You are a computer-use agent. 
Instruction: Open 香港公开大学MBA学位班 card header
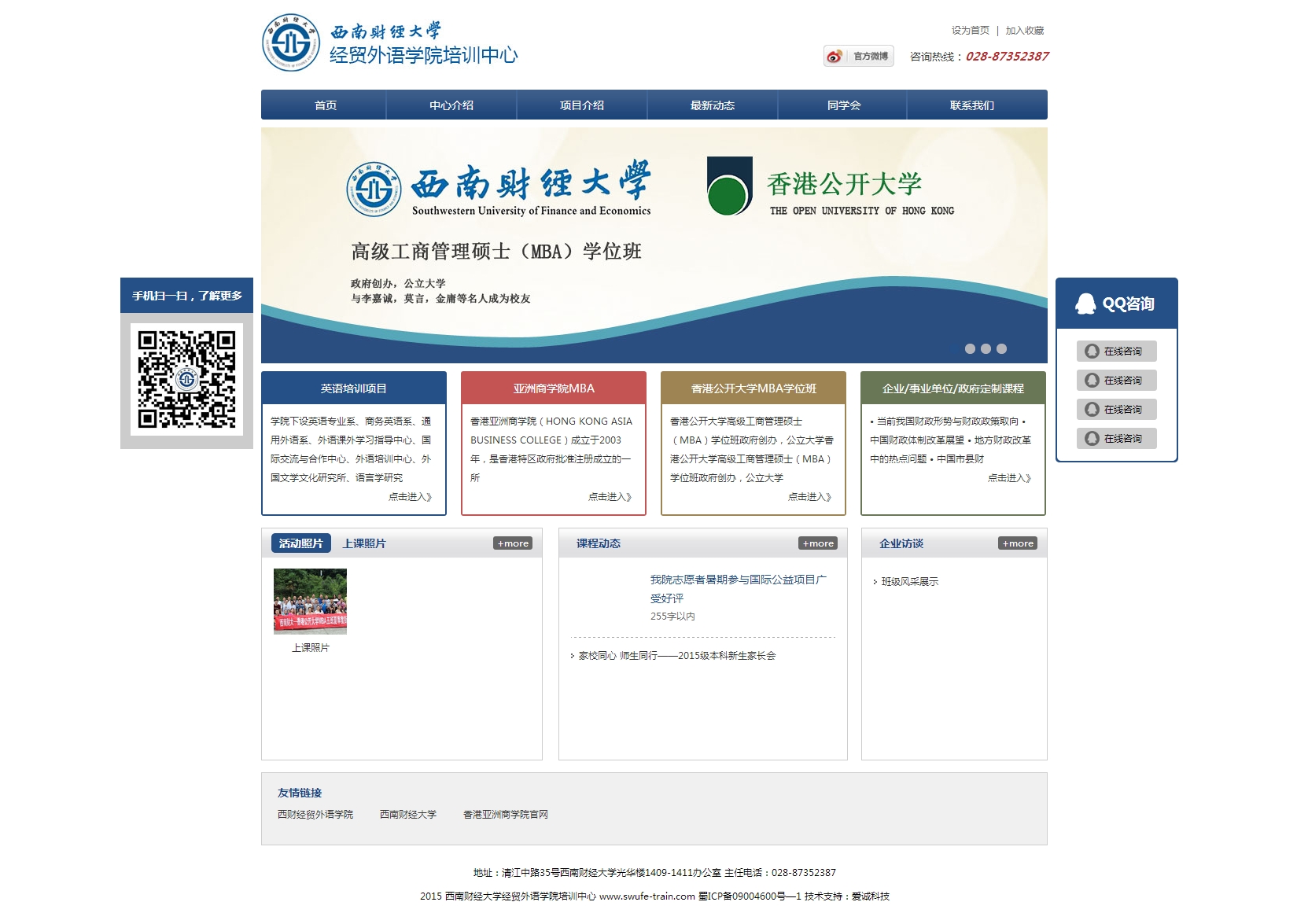(x=753, y=388)
